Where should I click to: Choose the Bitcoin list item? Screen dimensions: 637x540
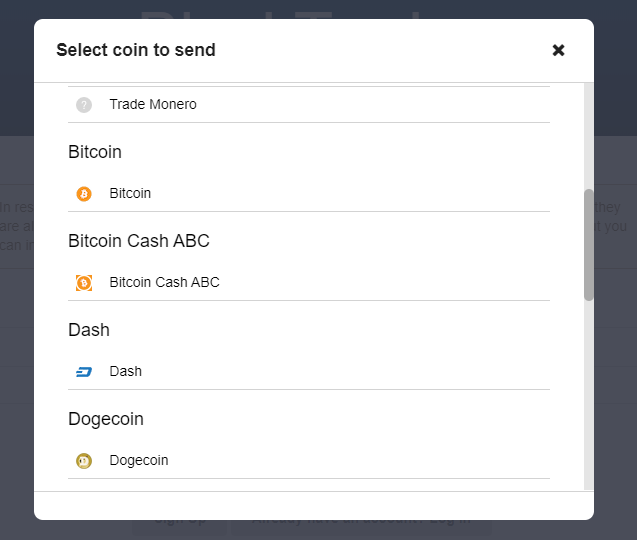[309, 193]
